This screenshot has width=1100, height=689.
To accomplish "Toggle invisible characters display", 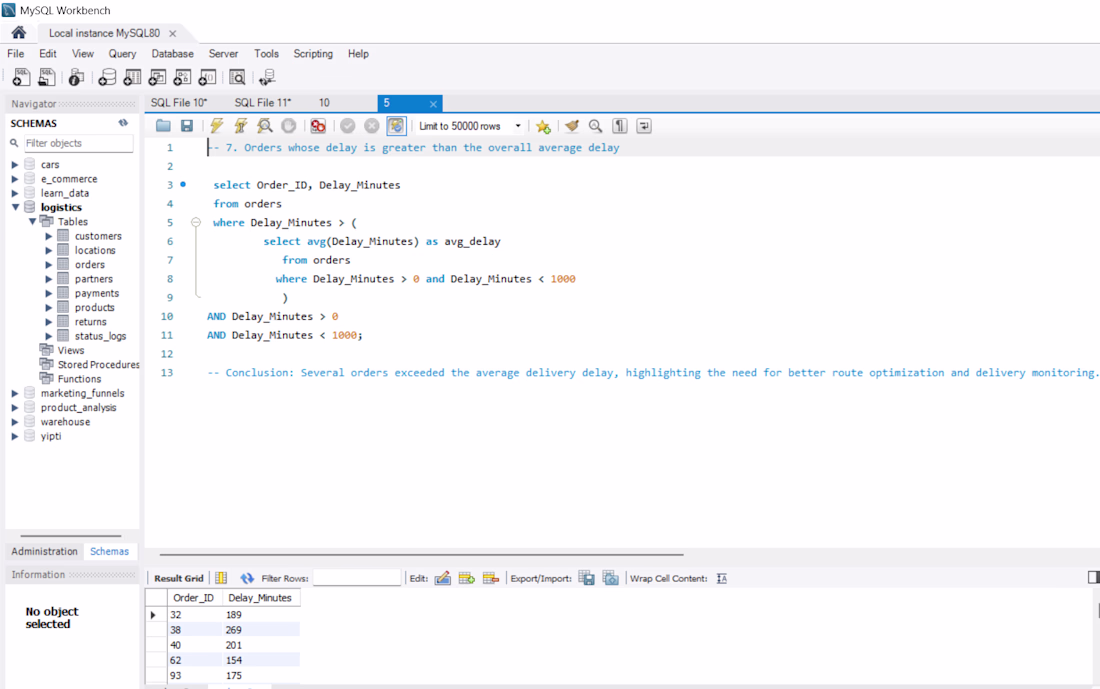I will 619,126.
